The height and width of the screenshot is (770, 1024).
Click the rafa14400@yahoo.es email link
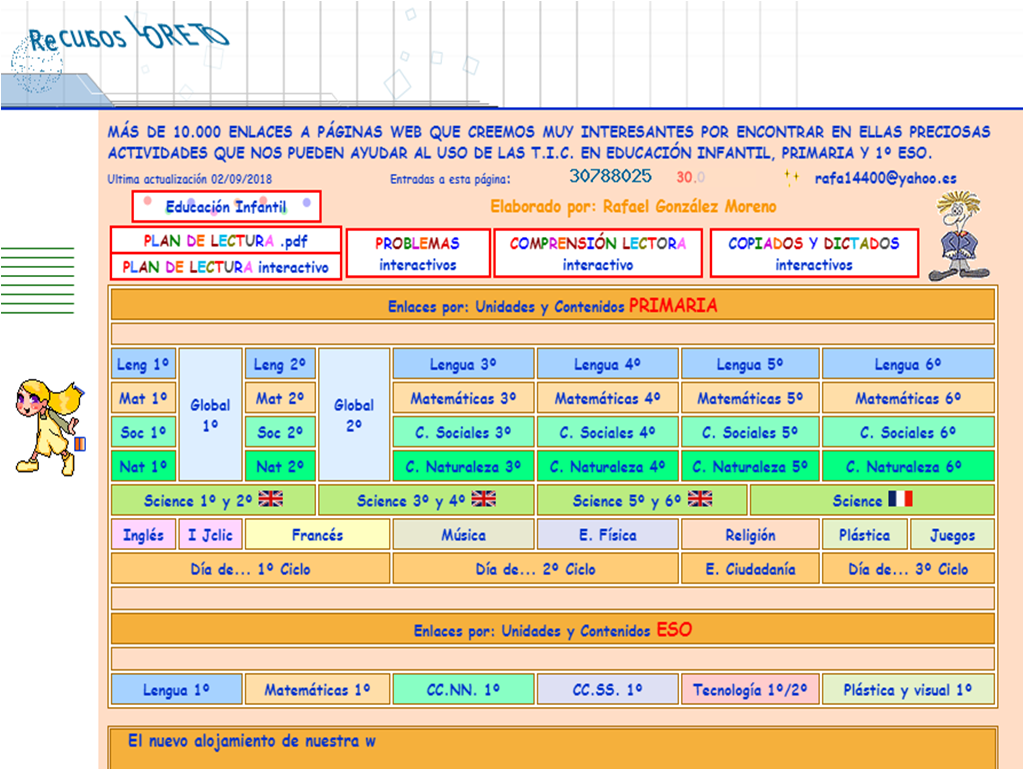point(885,179)
